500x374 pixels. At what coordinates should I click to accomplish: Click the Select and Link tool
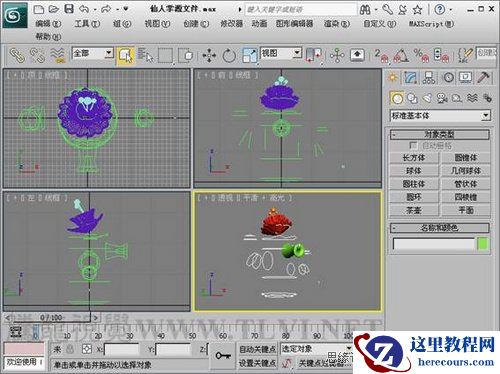[17, 55]
